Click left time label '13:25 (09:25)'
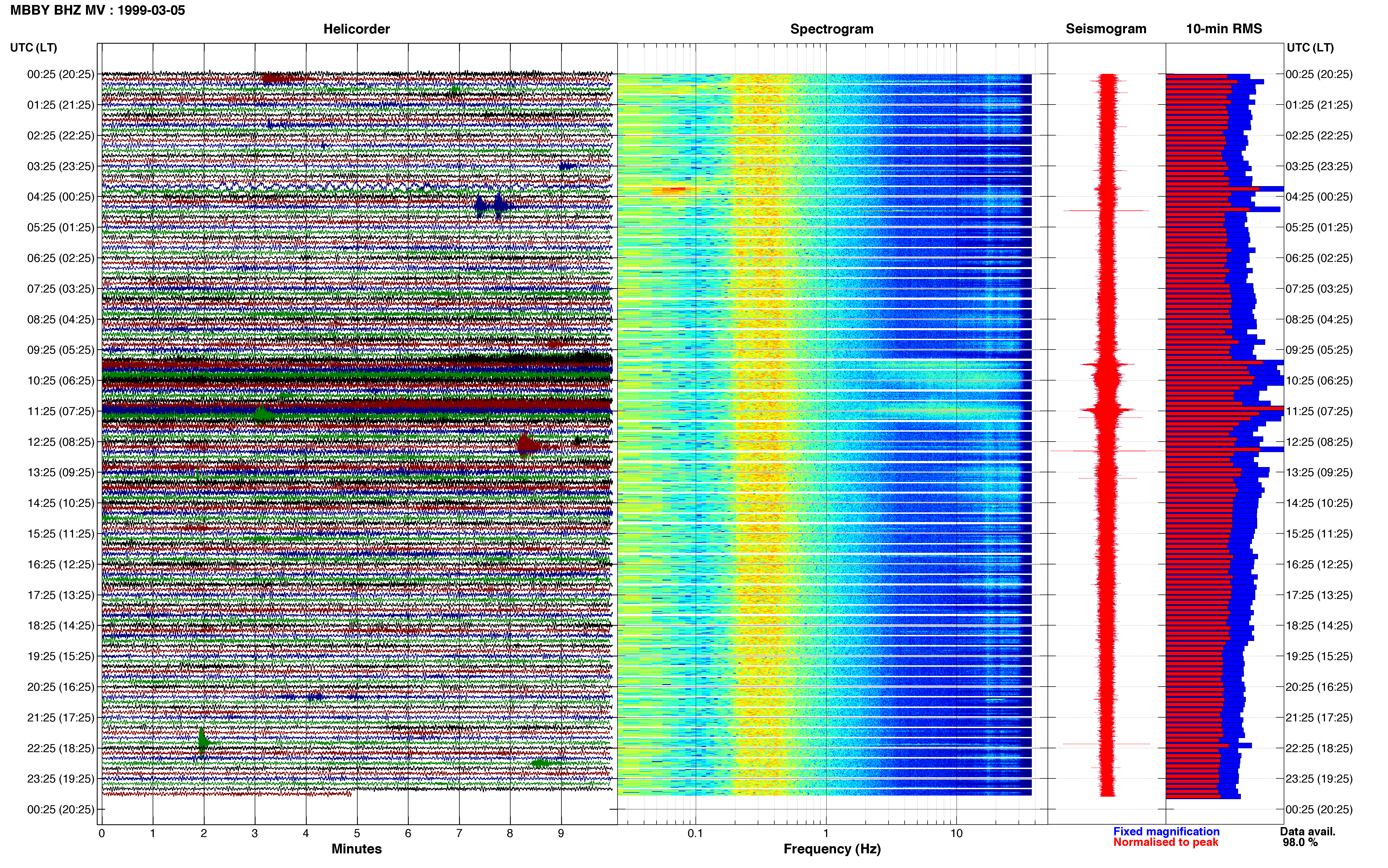 point(61,473)
